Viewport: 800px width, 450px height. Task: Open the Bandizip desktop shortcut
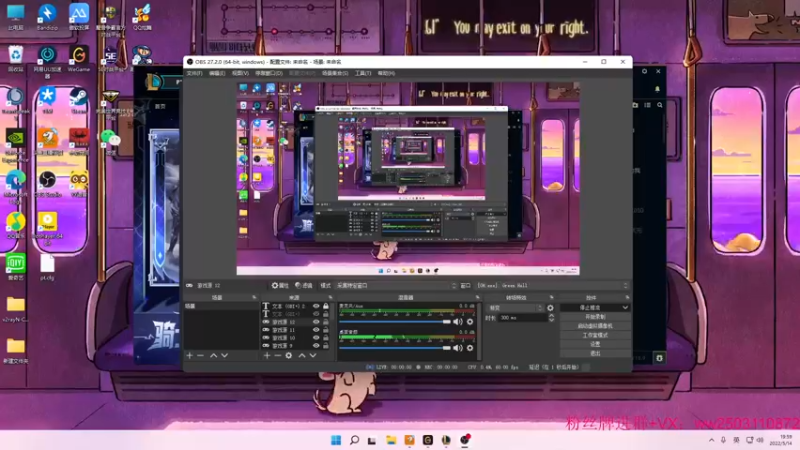(x=47, y=17)
